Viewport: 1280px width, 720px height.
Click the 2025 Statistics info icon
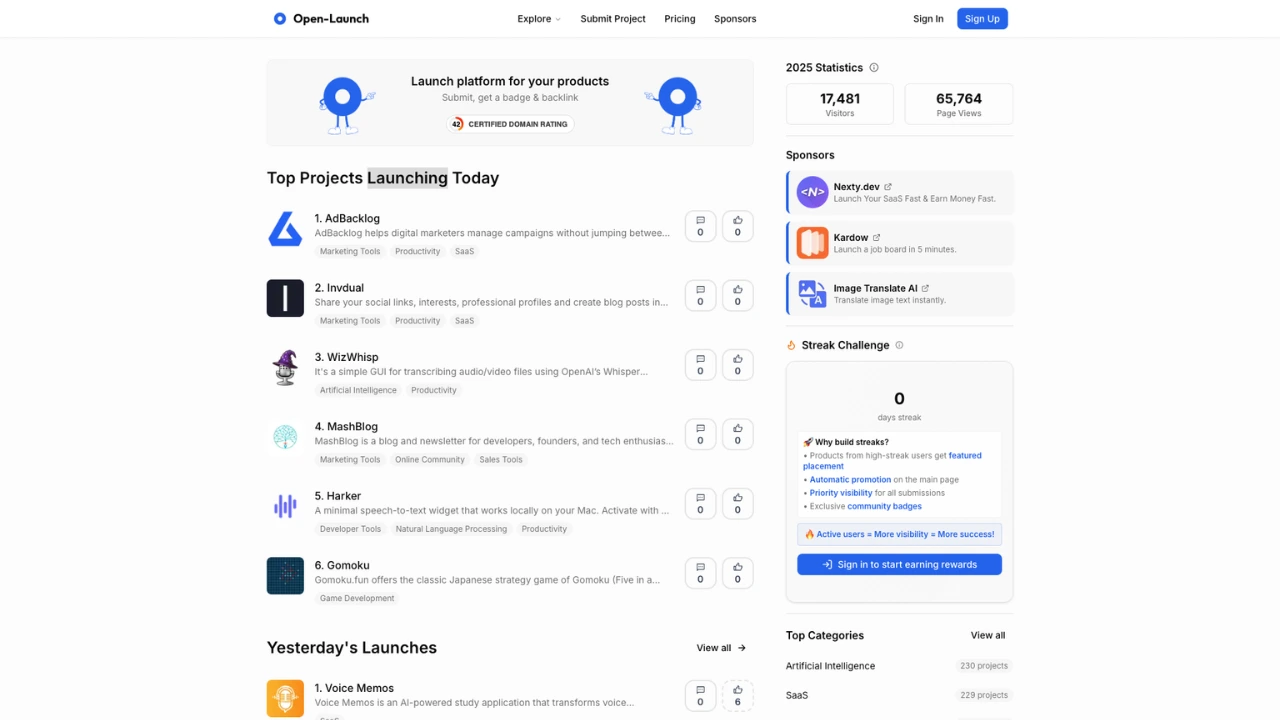874,68
